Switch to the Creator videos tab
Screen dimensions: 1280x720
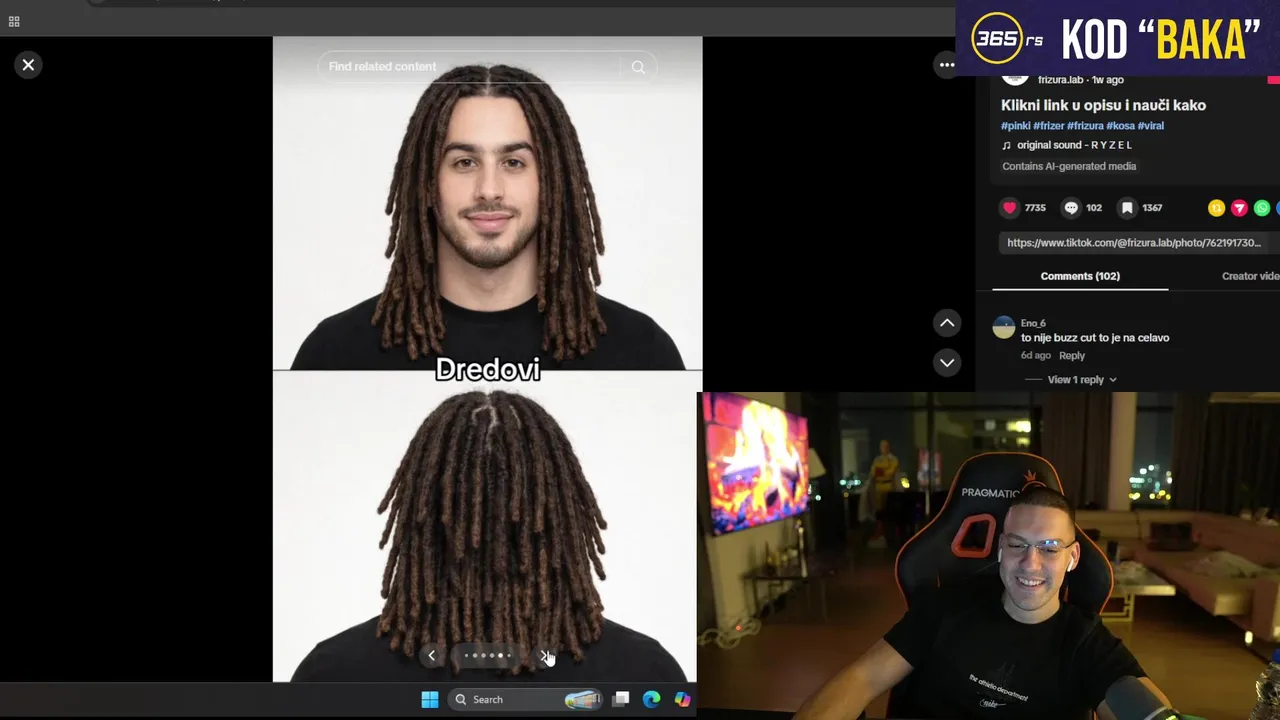click(1250, 276)
